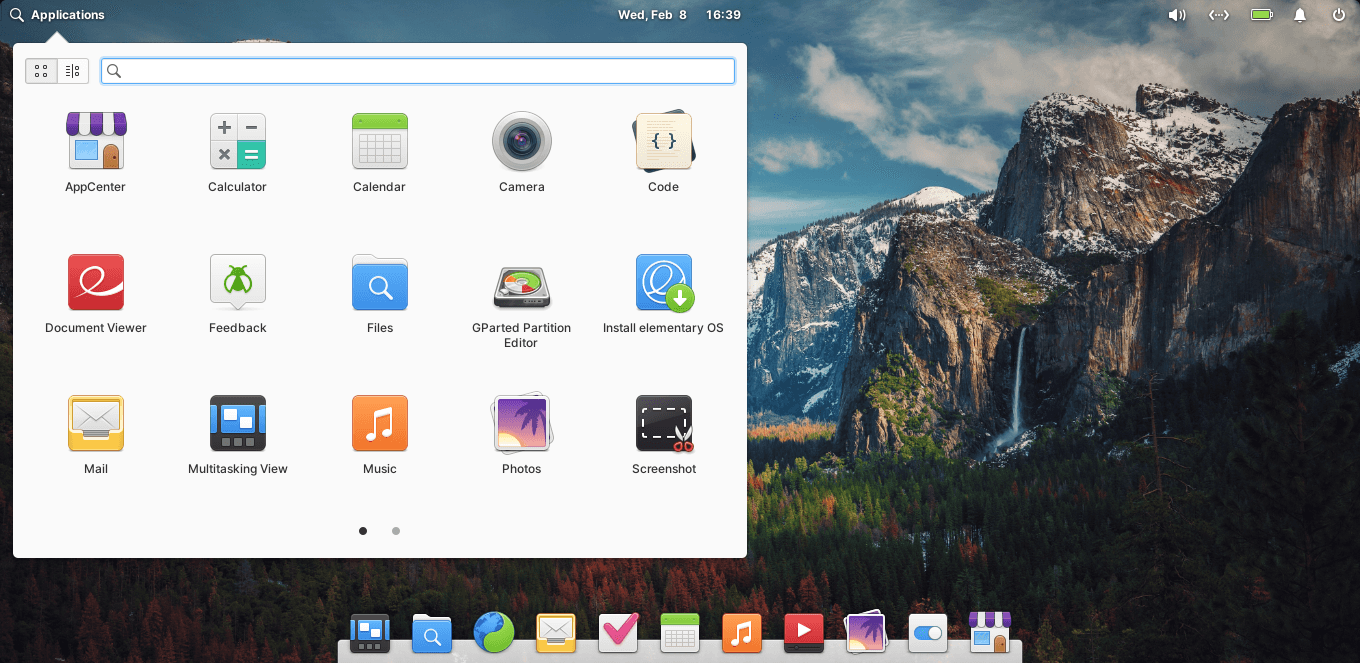This screenshot has width=1360, height=663.
Task: Launch Music from the applications grid
Action: 380,435
